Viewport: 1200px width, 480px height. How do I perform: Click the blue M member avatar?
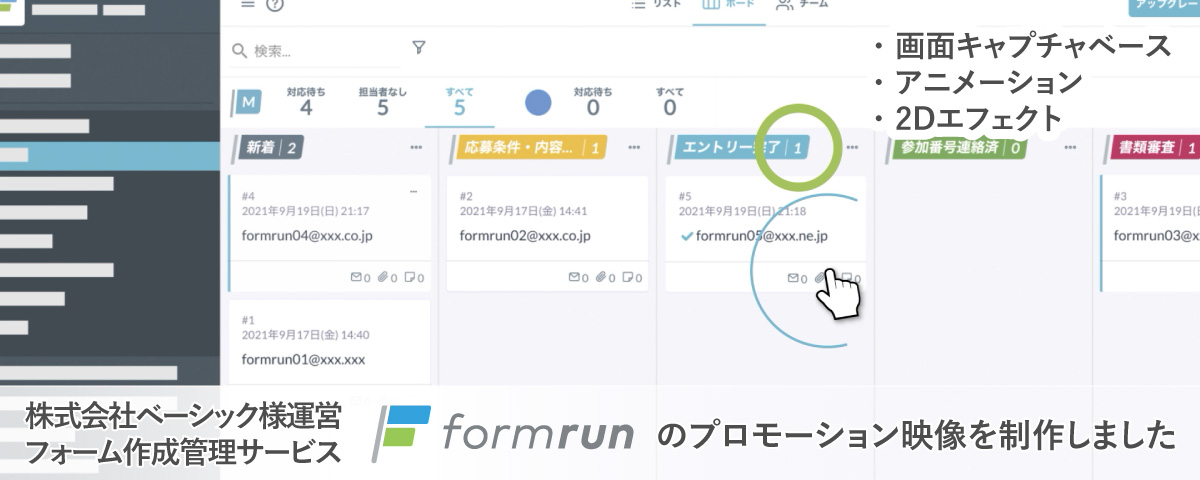point(246,102)
